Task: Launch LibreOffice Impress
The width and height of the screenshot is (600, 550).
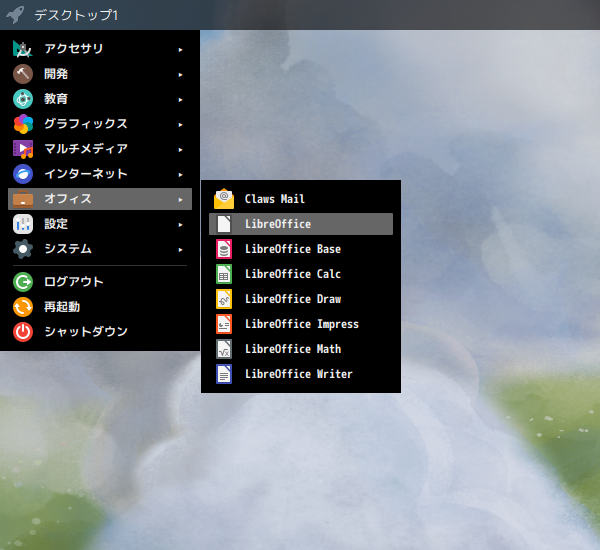Action: coord(301,324)
